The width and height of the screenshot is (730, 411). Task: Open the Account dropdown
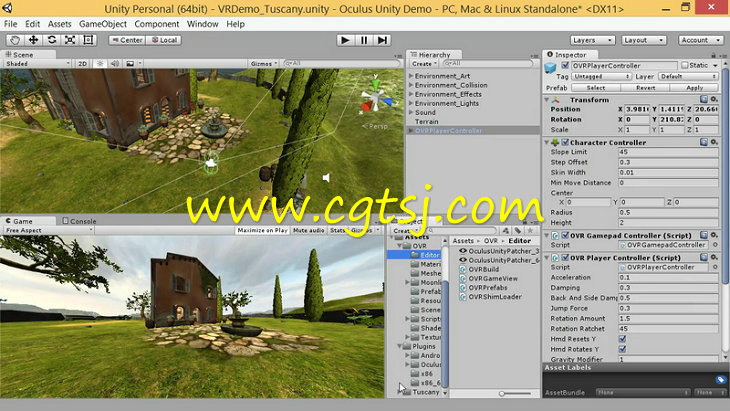click(x=700, y=40)
